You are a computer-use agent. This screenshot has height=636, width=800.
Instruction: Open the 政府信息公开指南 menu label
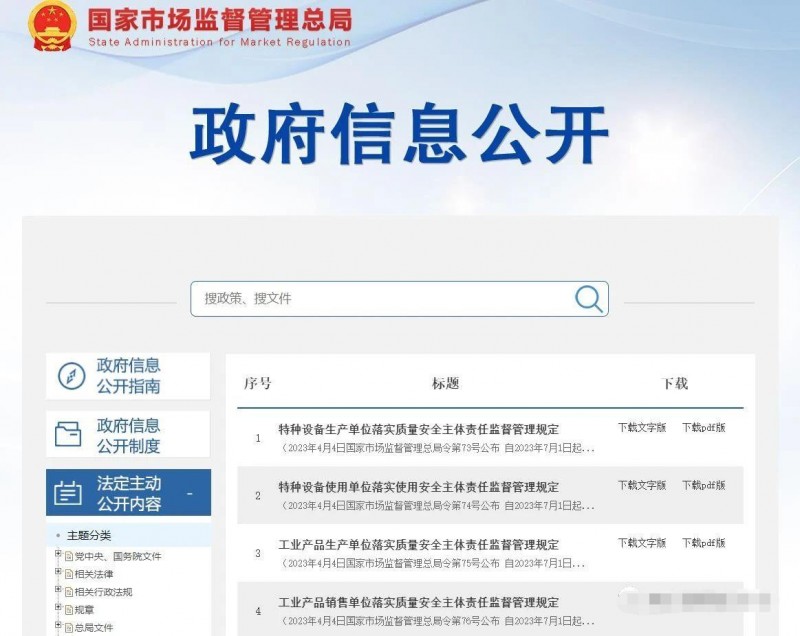(x=128, y=376)
